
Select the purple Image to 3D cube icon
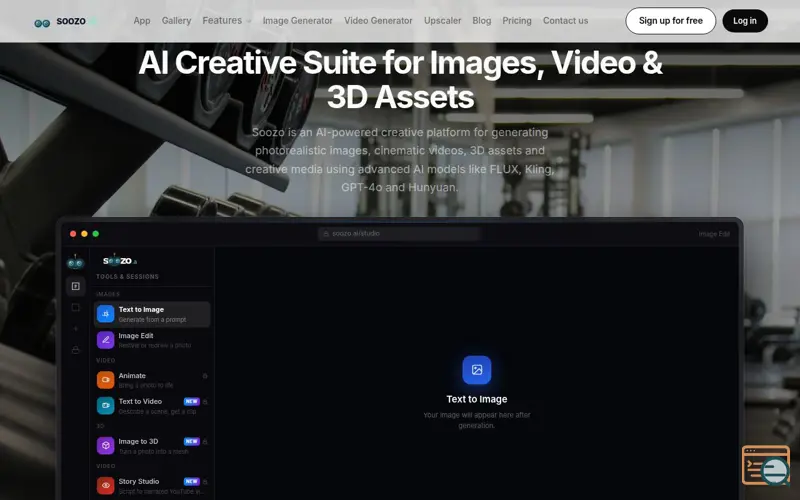tap(106, 446)
